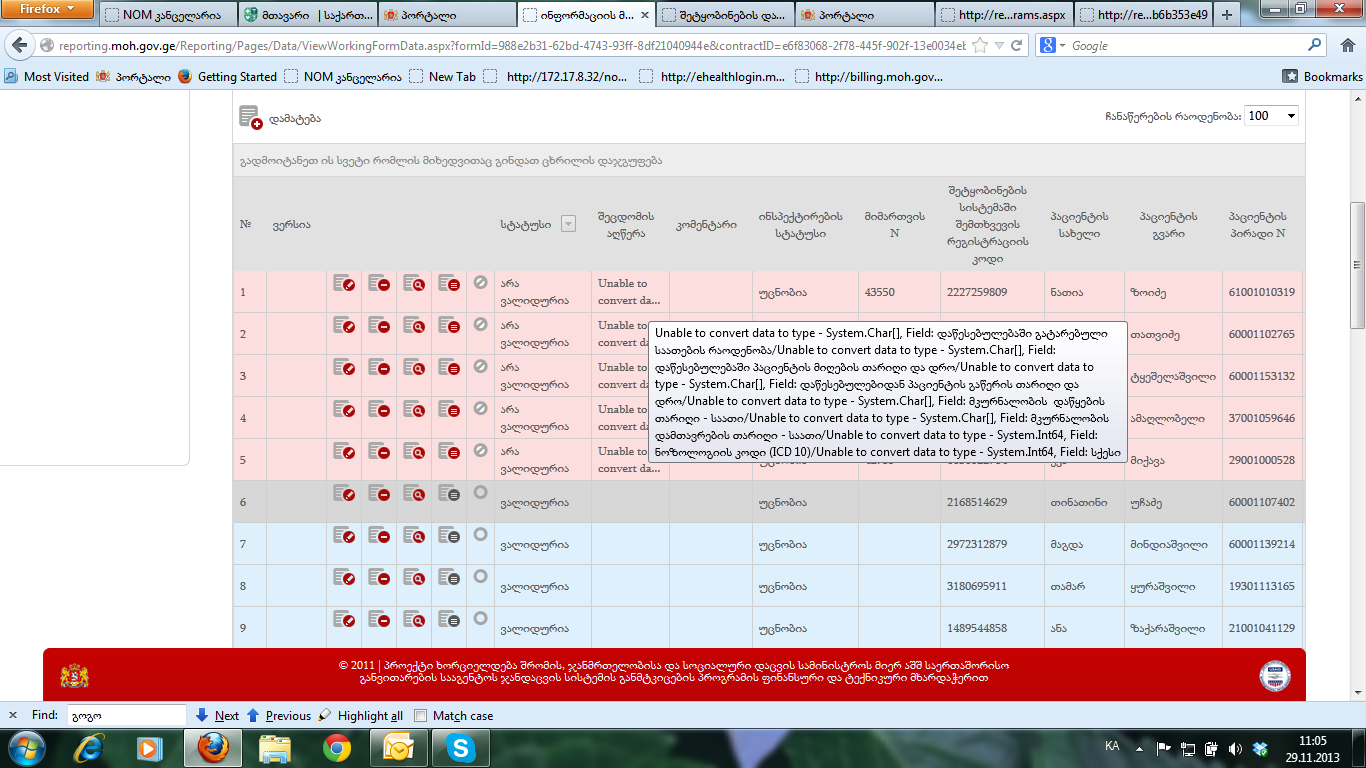The height and width of the screenshot is (768, 1366).
Task: Click the Find text input field
Action: pyautogui.click(x=126, y=716)
